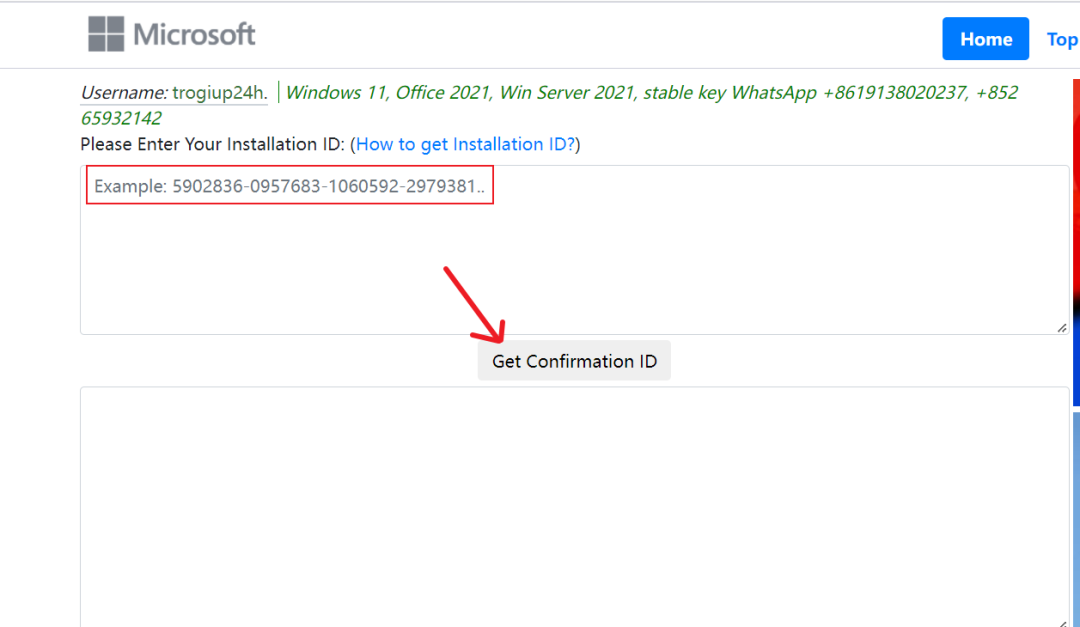
Task: Open How to get Installation ID link
Action: [465, 144]
